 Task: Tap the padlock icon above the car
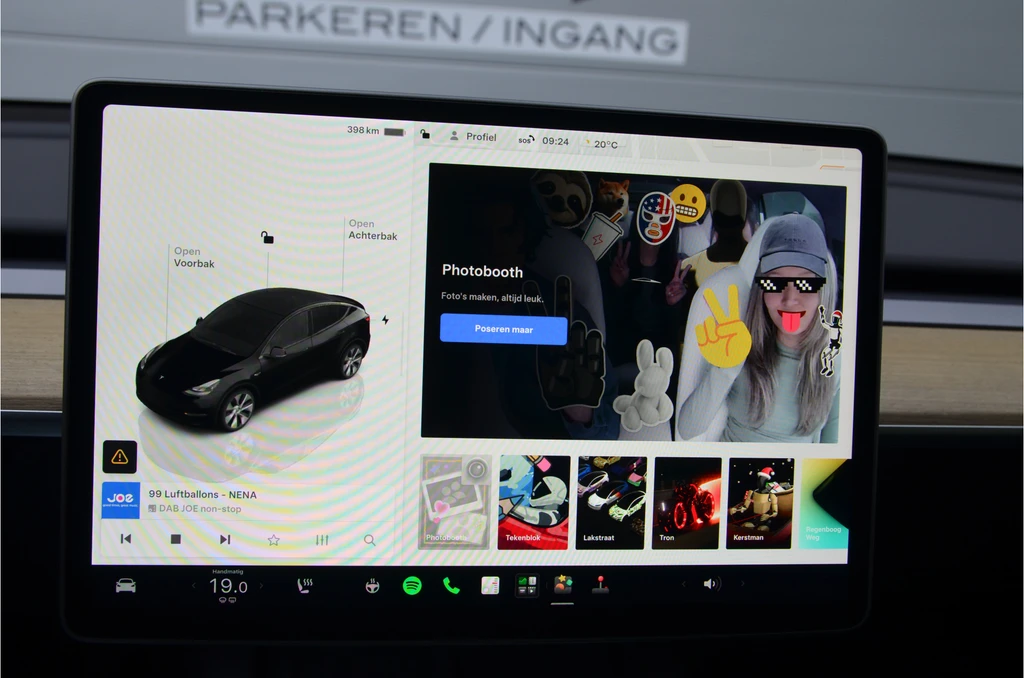tap(267, 236)
